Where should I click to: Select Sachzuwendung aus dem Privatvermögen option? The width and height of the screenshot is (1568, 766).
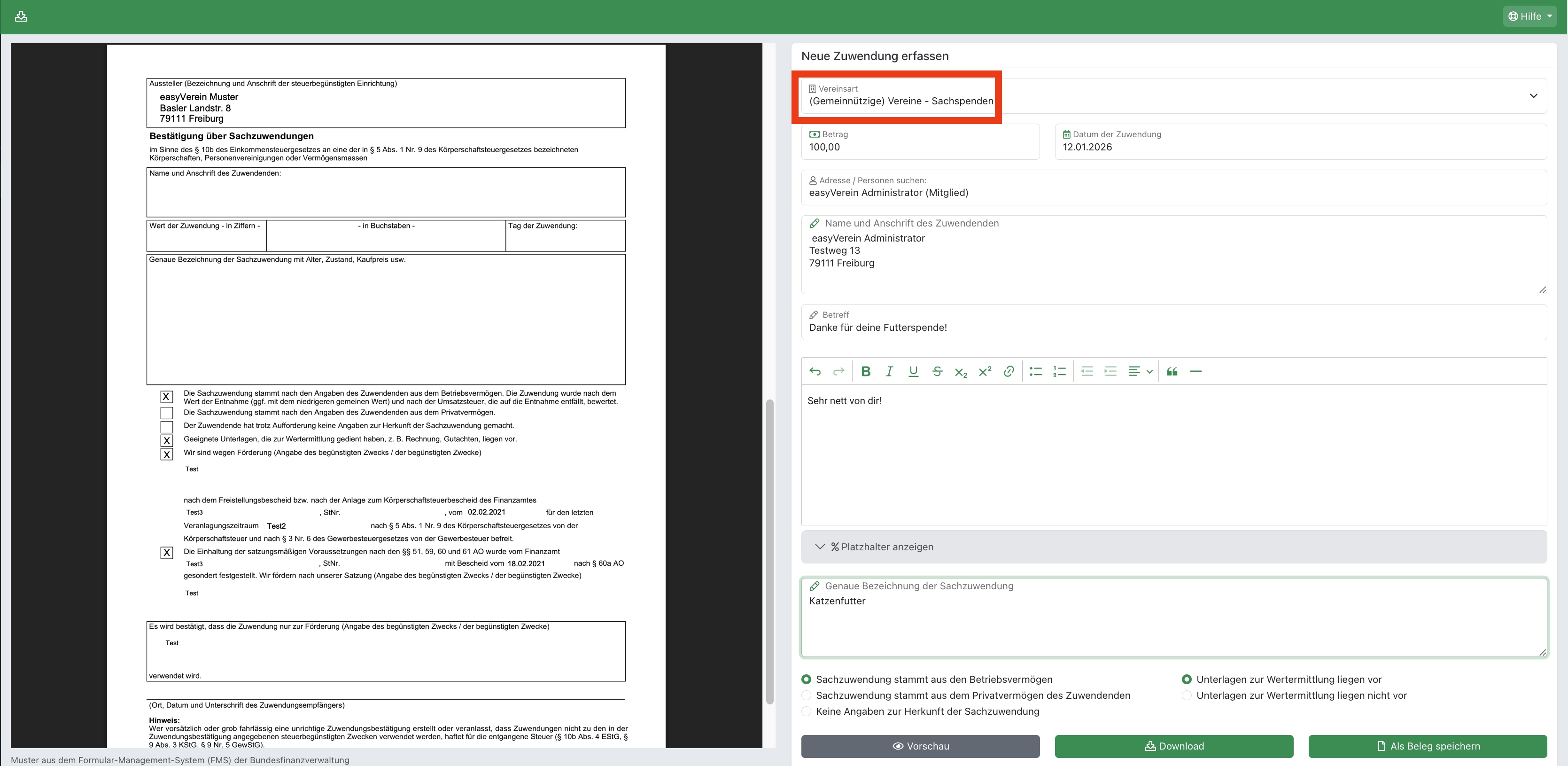coord(807,696)
